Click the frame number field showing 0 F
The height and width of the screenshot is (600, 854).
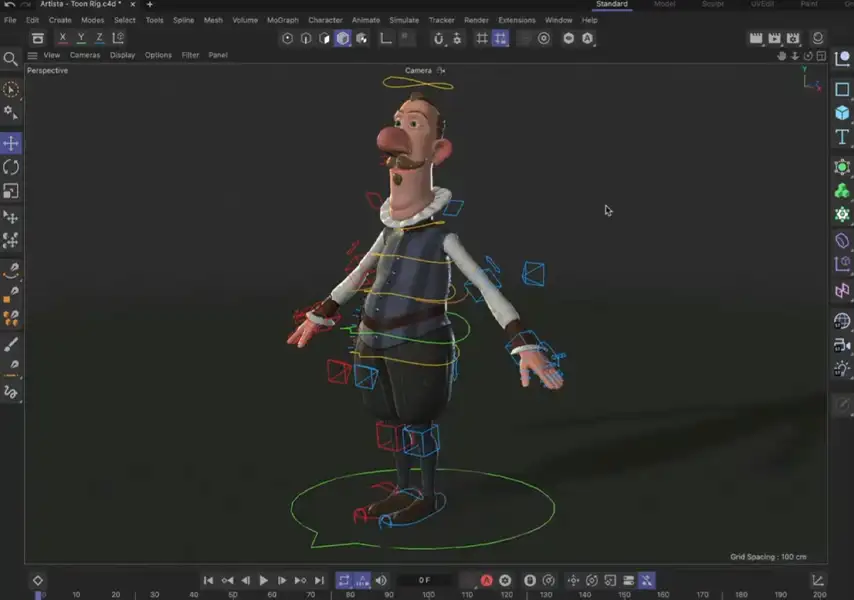[423, 580]
